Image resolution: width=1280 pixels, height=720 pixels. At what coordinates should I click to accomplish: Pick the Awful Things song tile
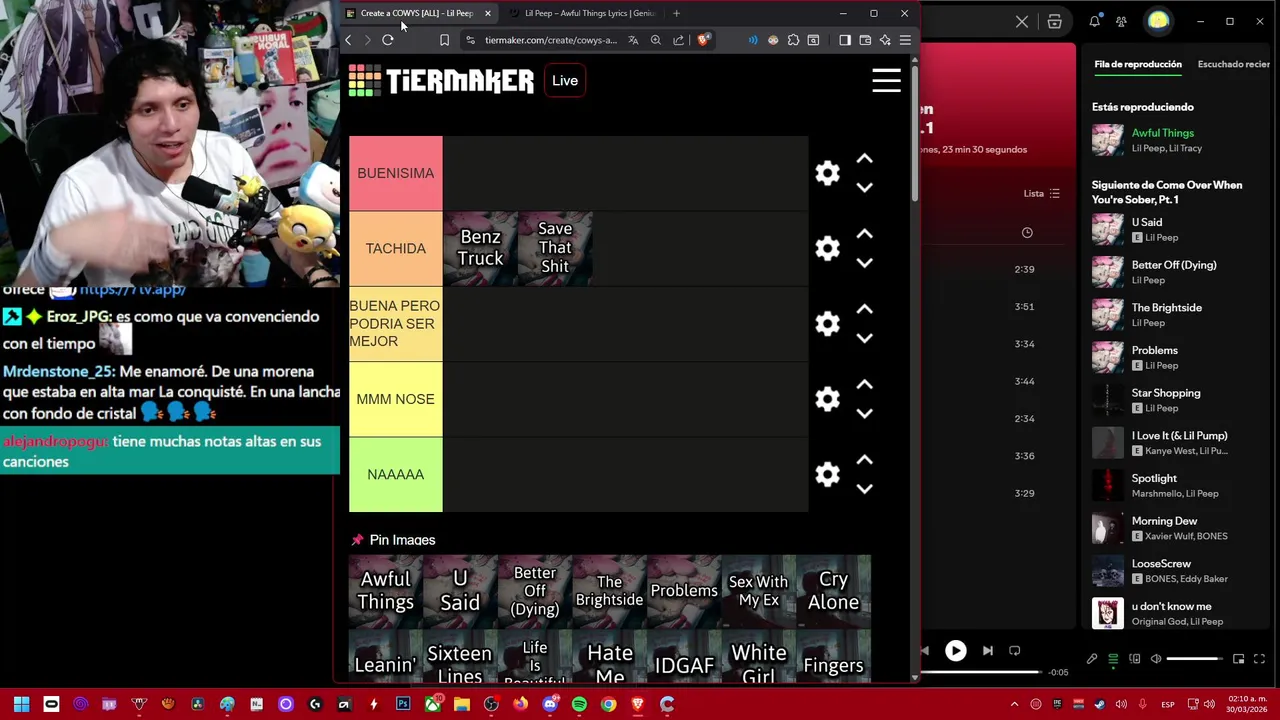coord(385,591)
